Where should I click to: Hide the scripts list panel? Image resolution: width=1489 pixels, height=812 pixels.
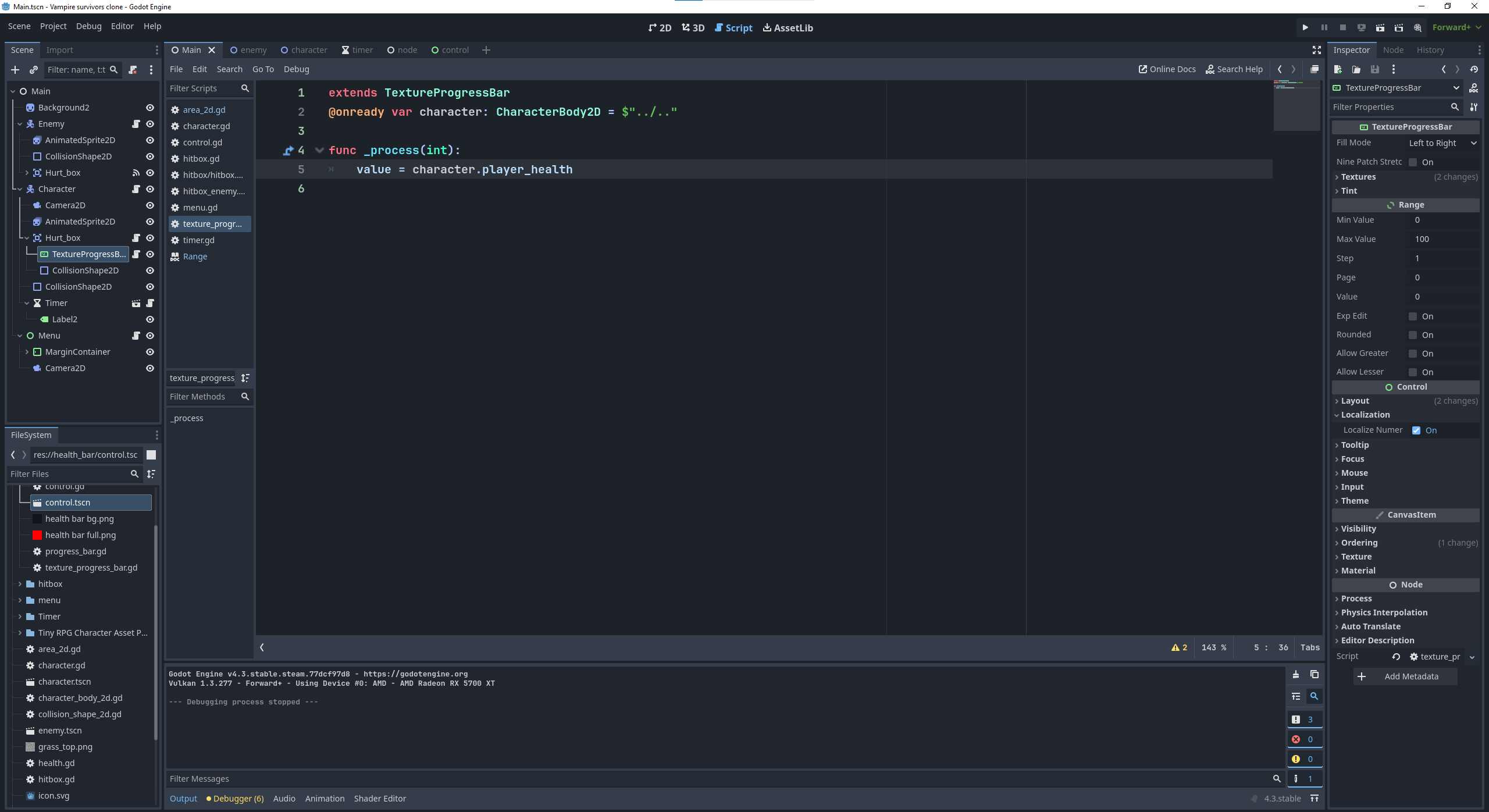point(261,647)
